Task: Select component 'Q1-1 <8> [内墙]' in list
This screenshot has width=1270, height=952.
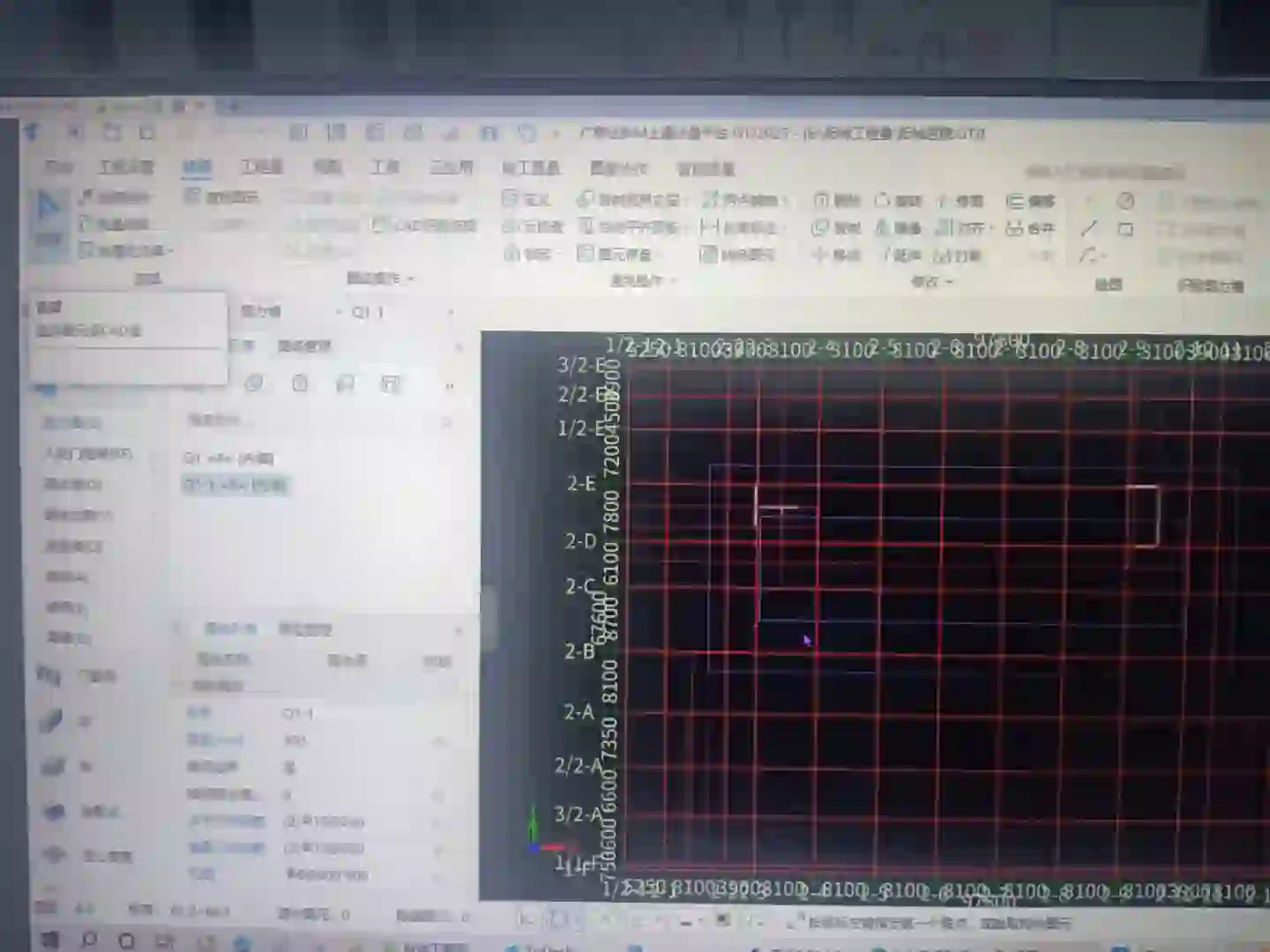Action: click(235, 485)
